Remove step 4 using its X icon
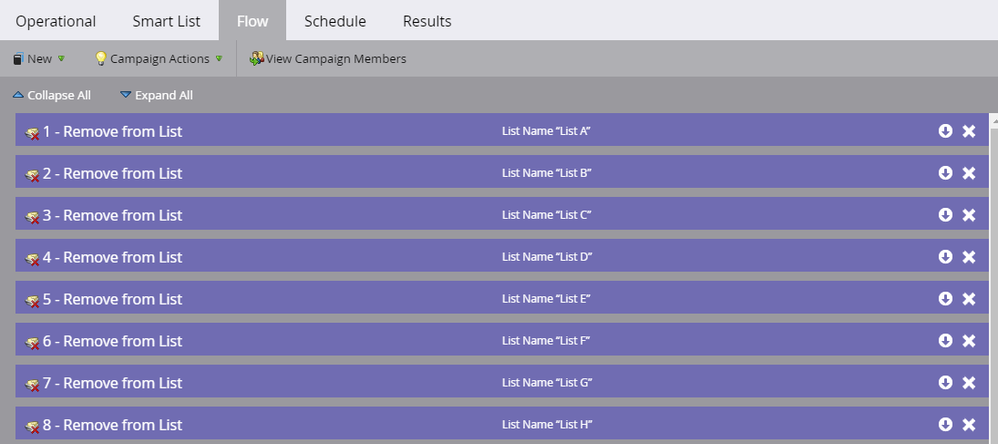This screenshot has height=444, width=998. tap(969, 257)
